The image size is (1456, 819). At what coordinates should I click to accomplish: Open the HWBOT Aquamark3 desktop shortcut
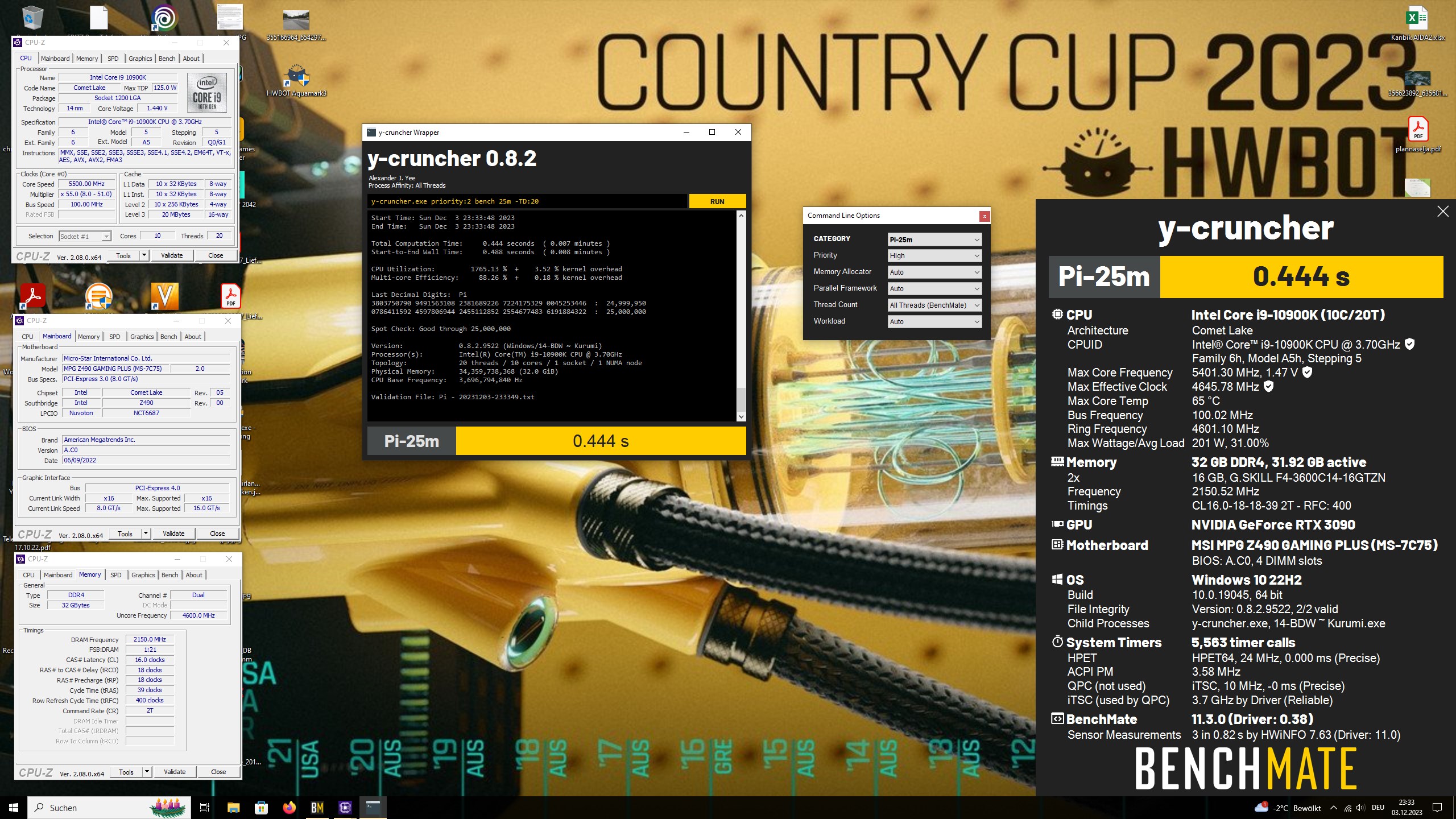[296, 80]
